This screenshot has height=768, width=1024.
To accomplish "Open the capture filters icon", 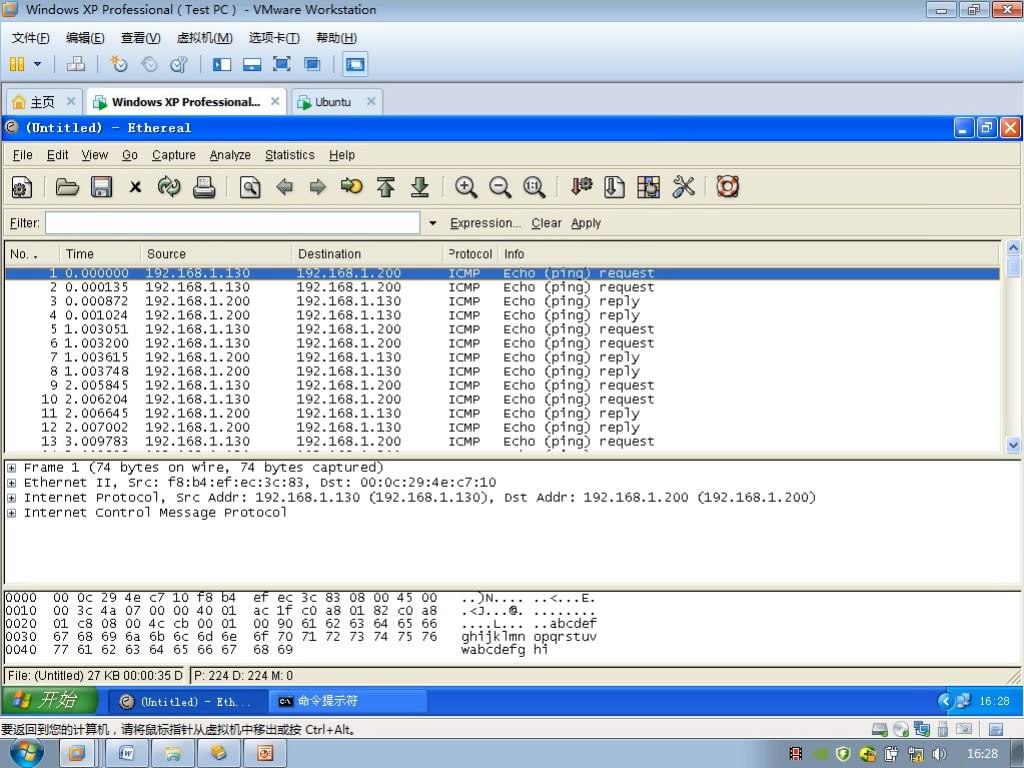I will pos(581,187).
